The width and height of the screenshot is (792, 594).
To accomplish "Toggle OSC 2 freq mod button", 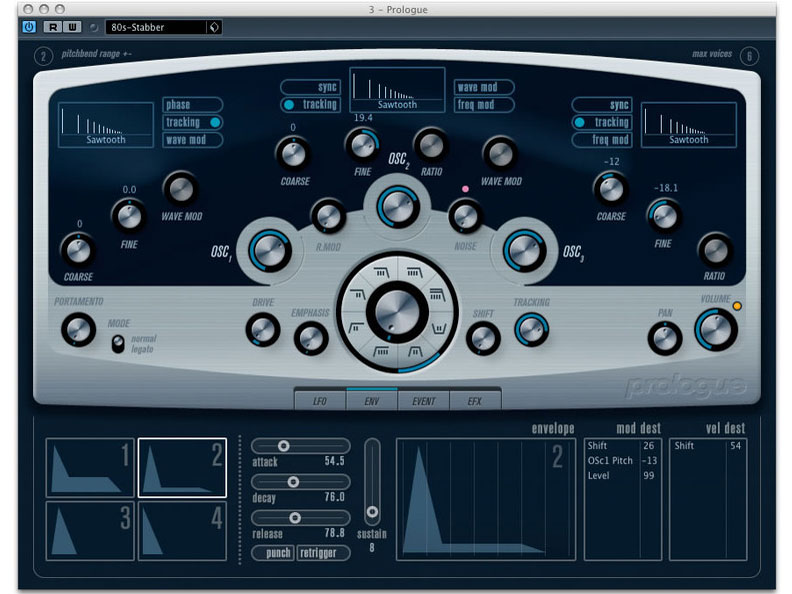I will (x=484, y=105).
